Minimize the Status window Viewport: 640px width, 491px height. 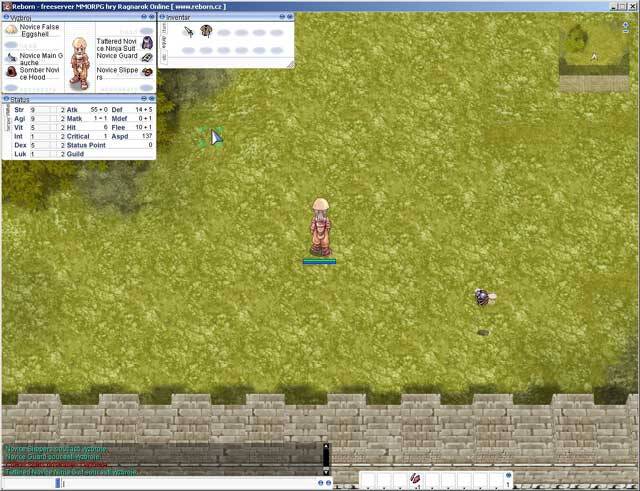click(x=143, y=99)
